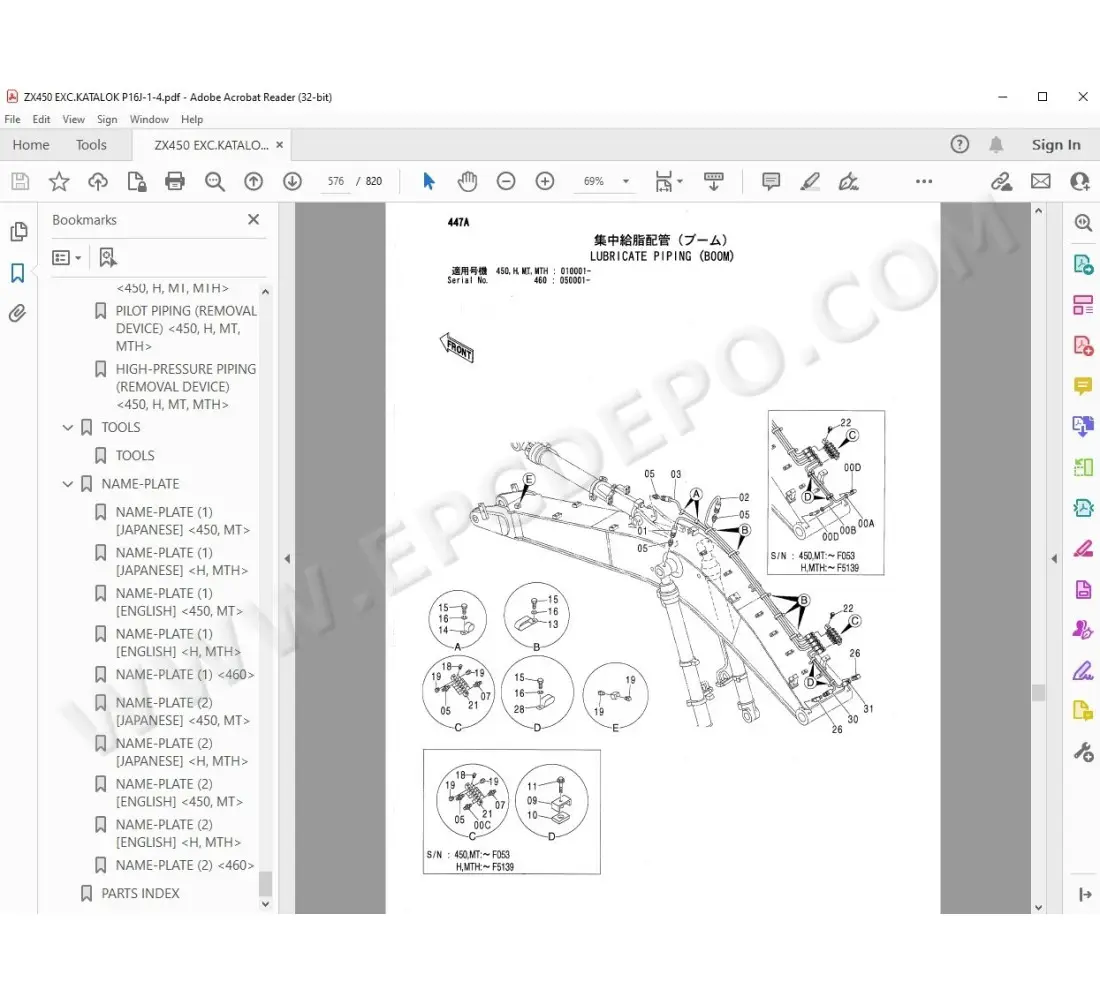Image resolution: width=1100 pixels, height=1000 pixels.
Task: Open more tools ellipsis
Action: [x=924, y=182]
